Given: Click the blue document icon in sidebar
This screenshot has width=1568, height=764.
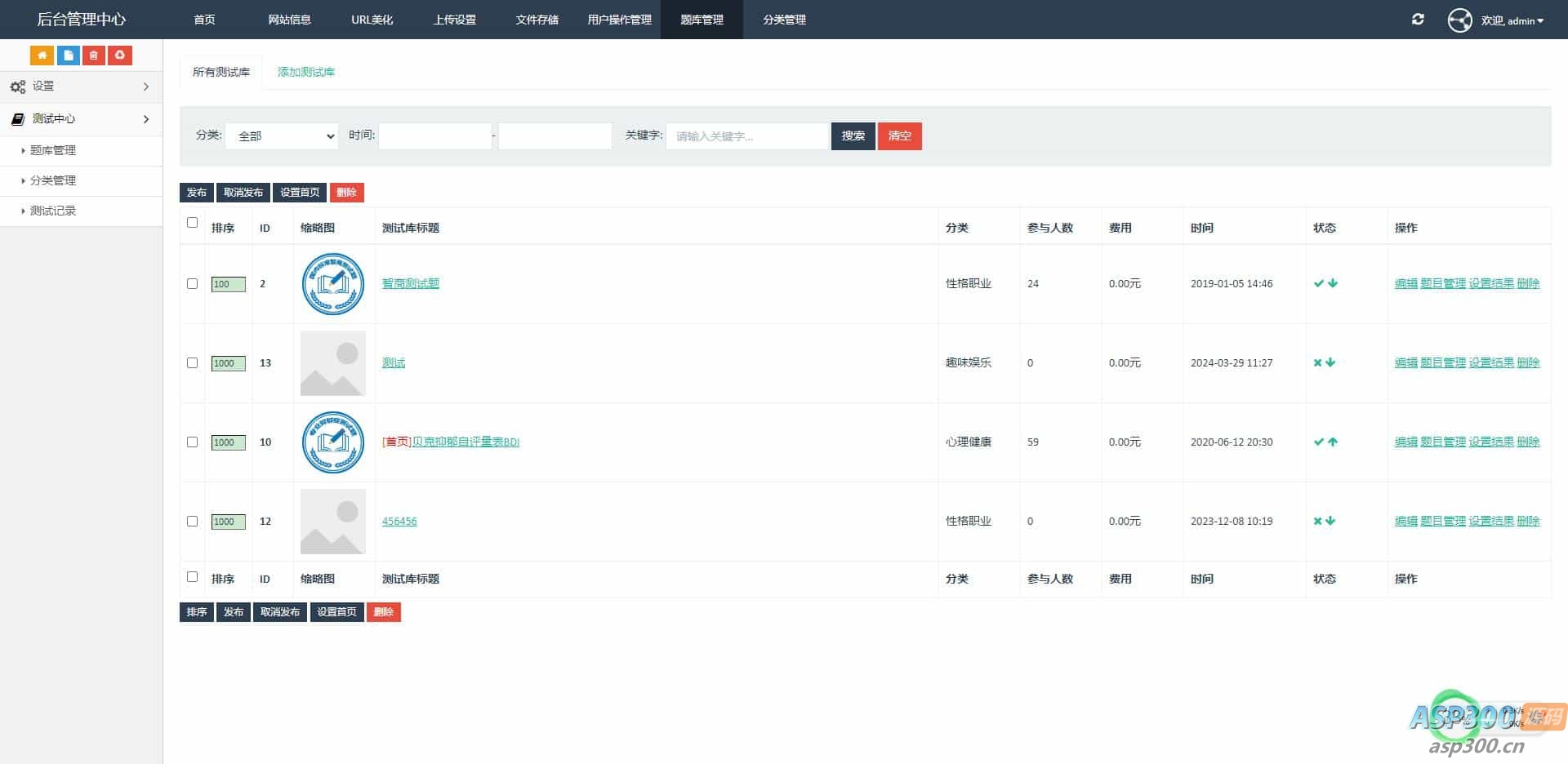Looking at the screenshot, I should click(x=68, y=56).
